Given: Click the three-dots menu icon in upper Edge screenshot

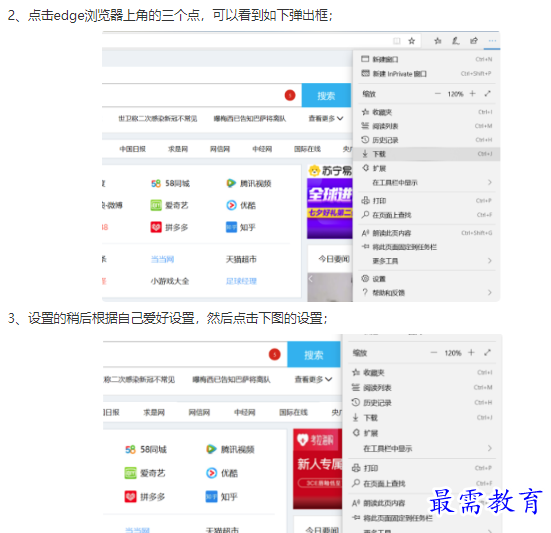Looking at the screenshot, I should [x=492, y=41].
